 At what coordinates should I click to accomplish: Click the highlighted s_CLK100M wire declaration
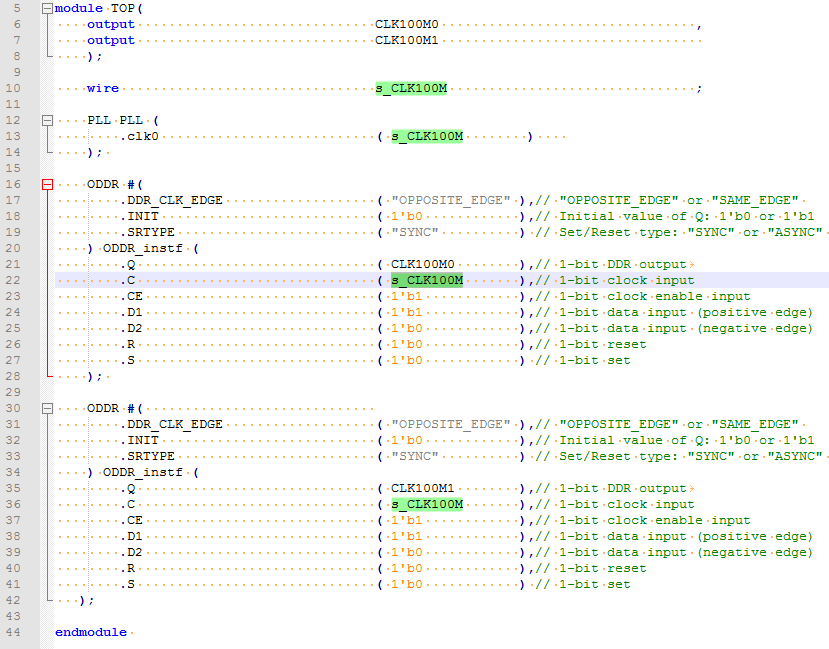[412, 88]
